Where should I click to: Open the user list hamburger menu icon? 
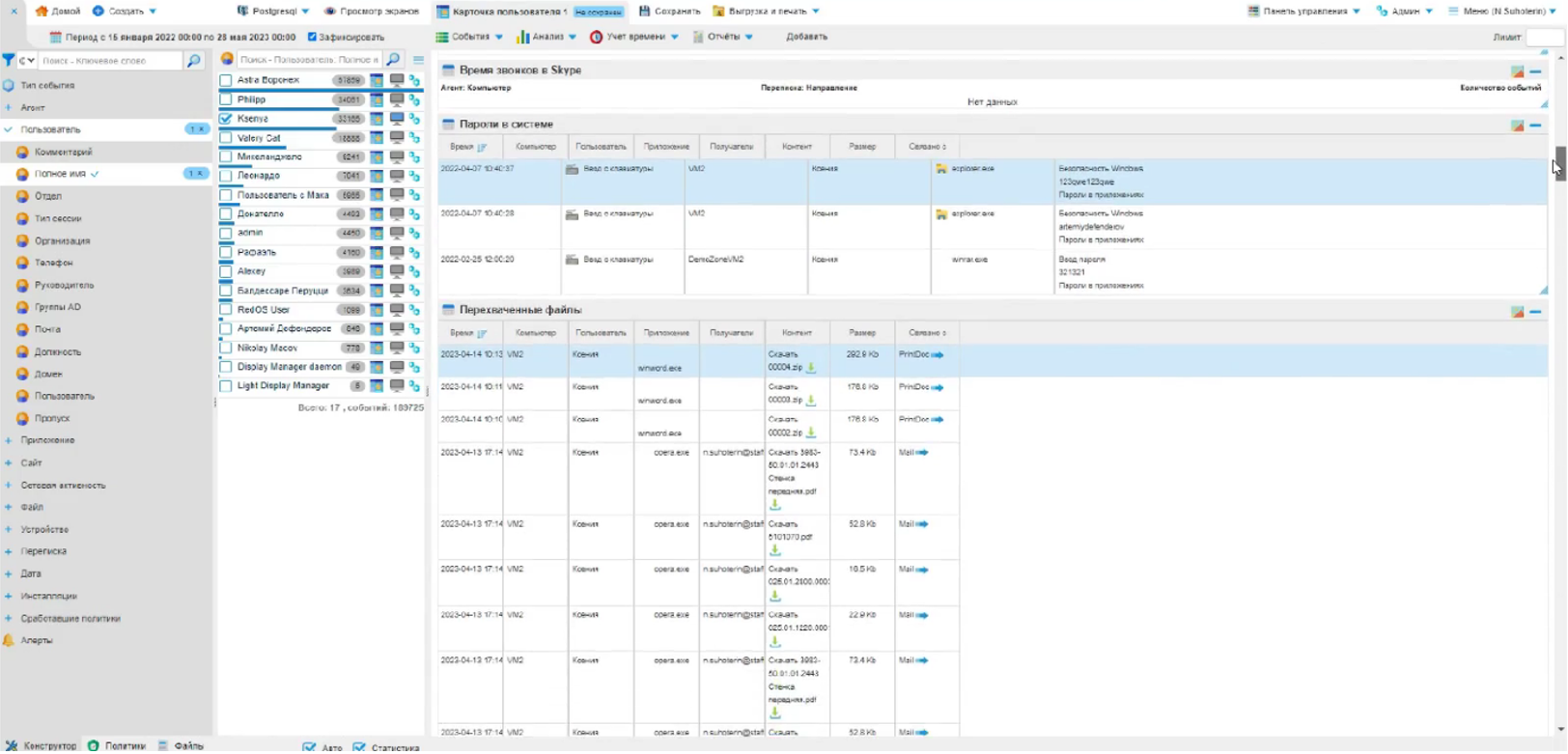pos(418,60)
